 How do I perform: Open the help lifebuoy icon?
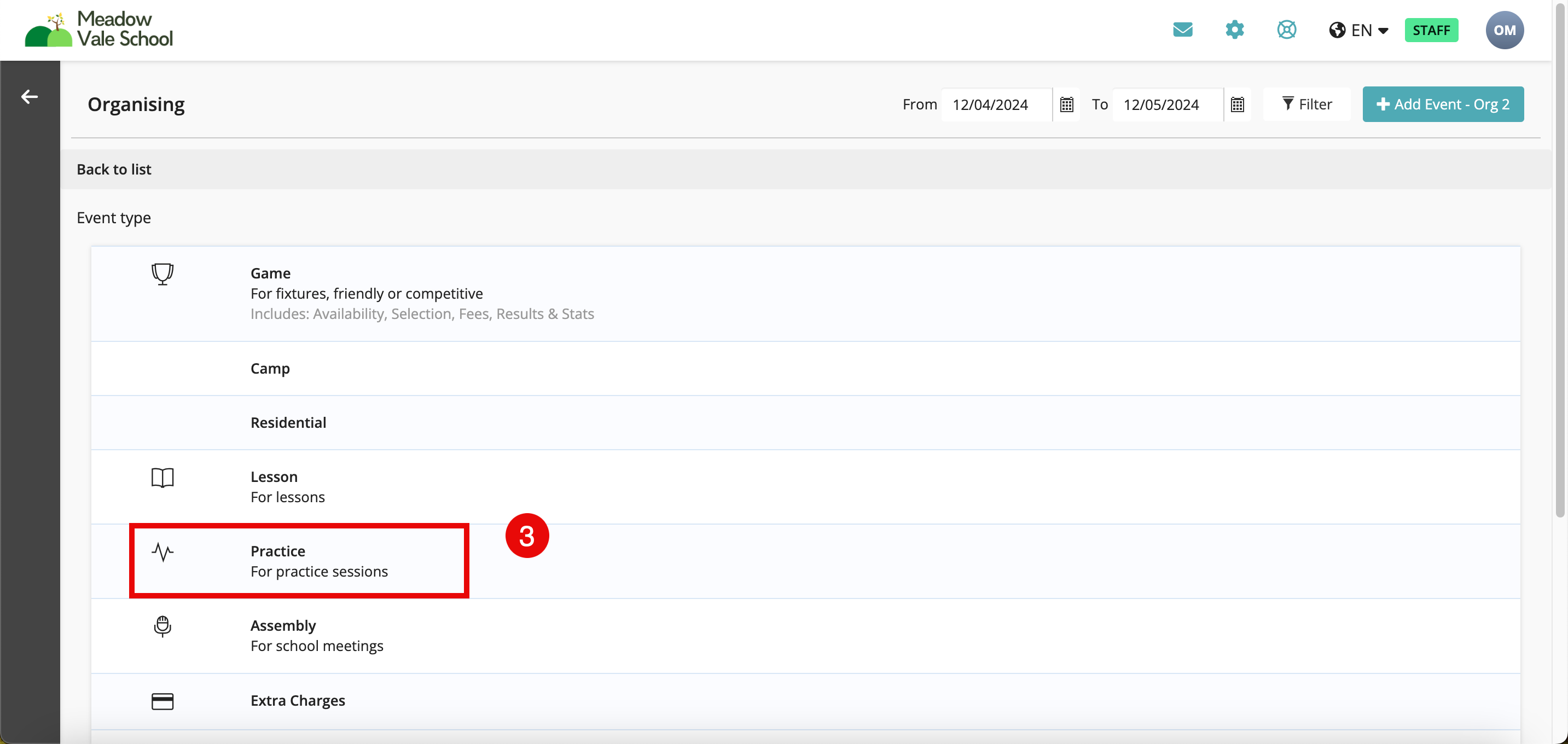pyautogui.click(x=1286, y=30)
